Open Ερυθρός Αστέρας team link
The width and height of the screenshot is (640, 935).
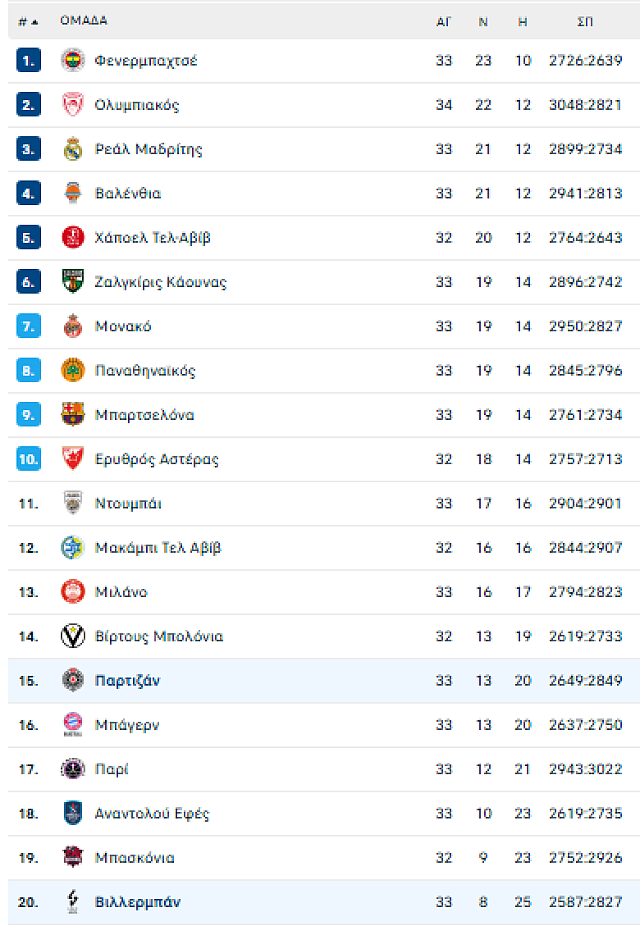pos(156,460)
